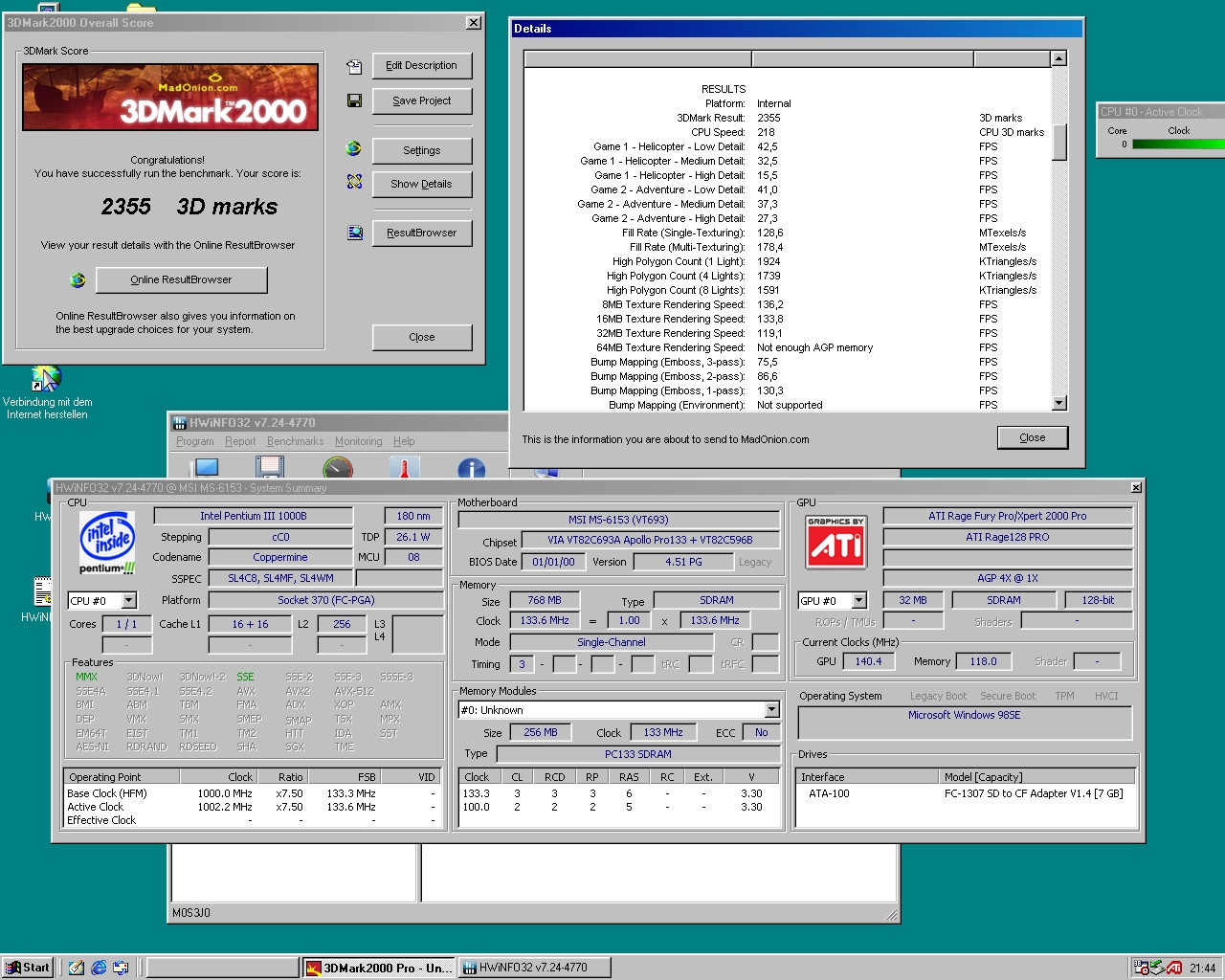Click the globe icon beside Online ResultBrowser
Image resolution: width=1225 pixels, height=980 pixels.
pyautogui.click(x=78, y=280)
